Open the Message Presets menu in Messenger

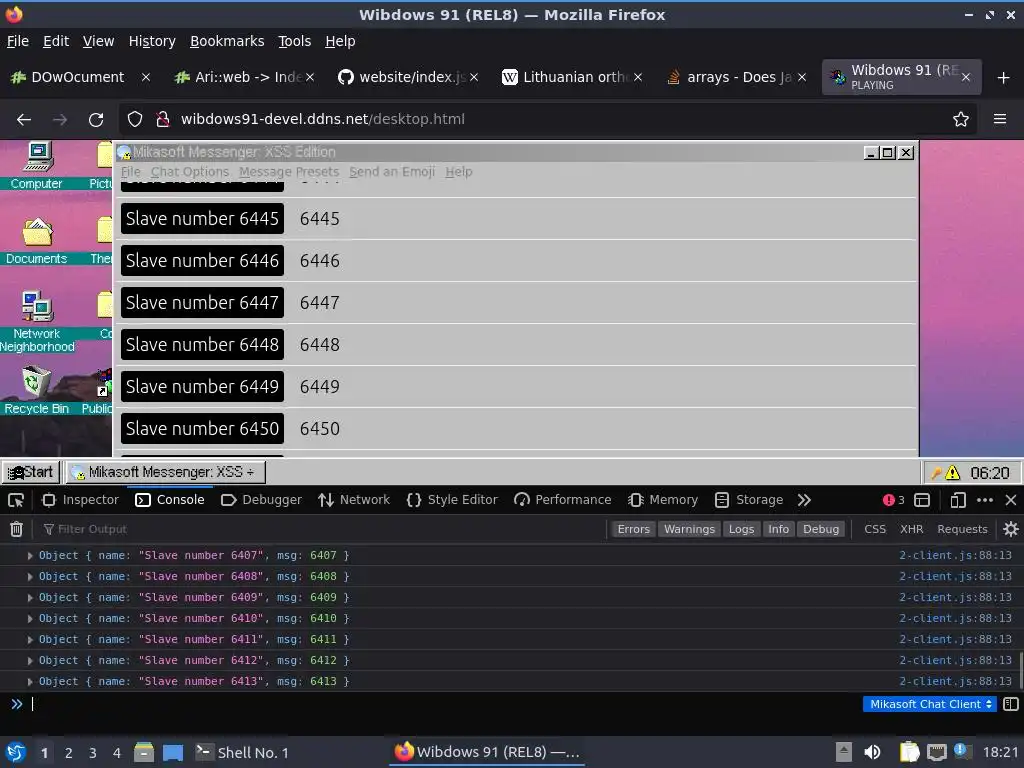(x=289, y=172)
